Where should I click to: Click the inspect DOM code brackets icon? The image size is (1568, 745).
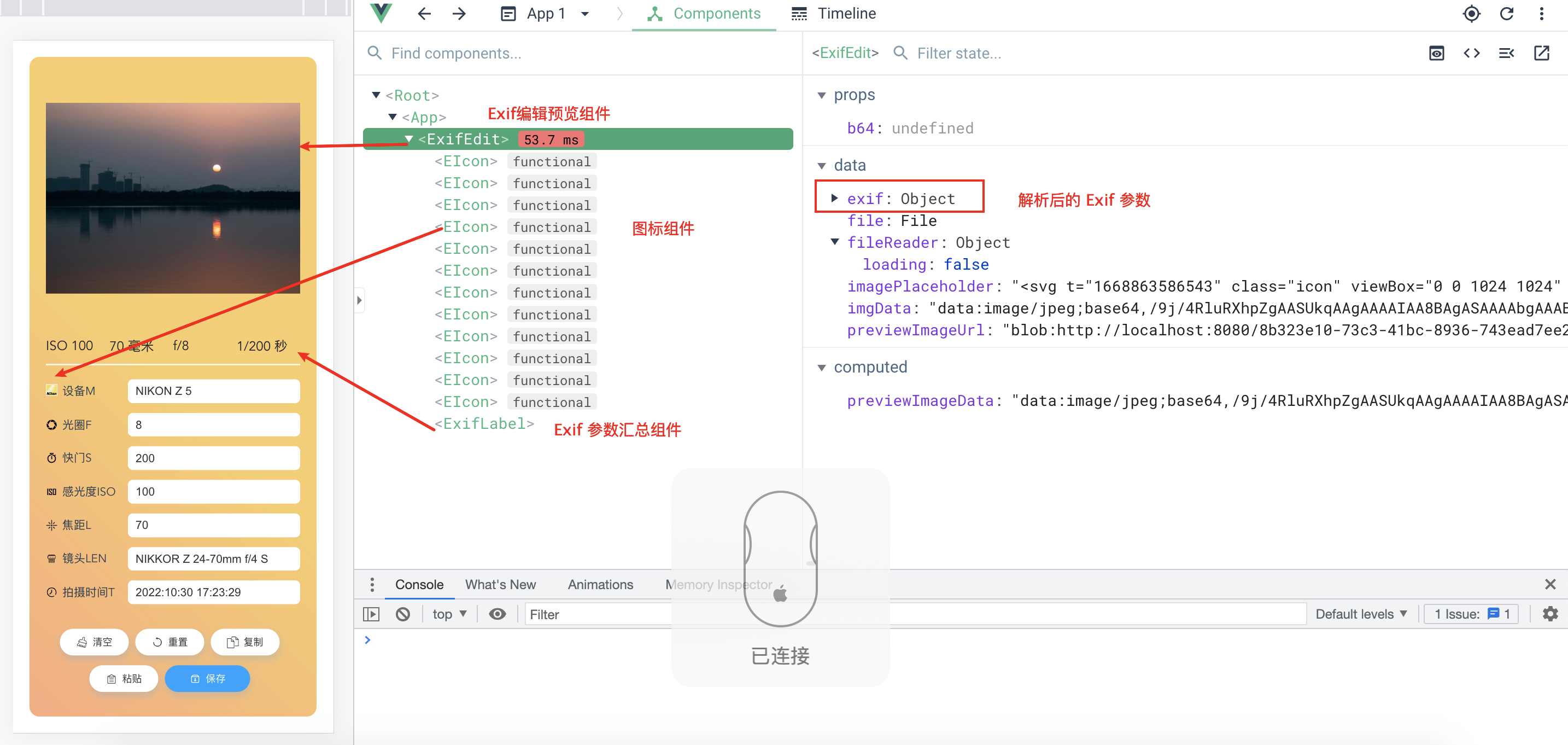click(1472, 53)
